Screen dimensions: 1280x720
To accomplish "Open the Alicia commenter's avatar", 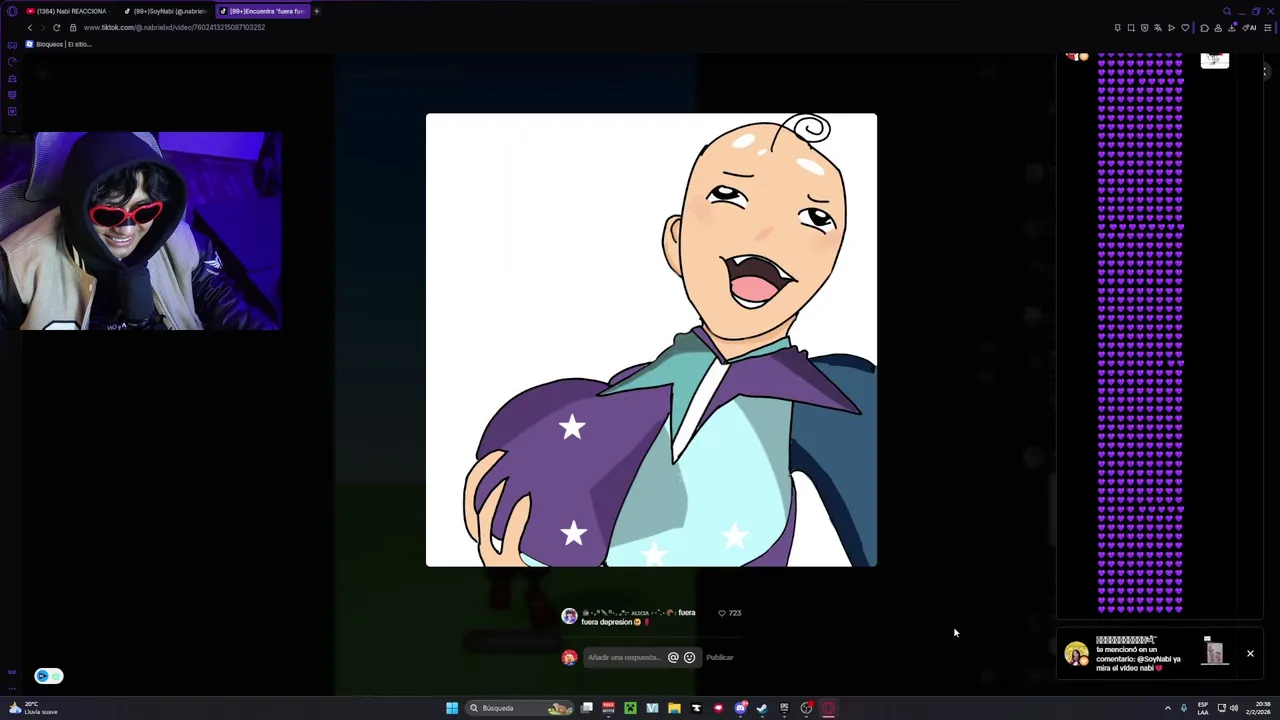I will tap(569, 616).
